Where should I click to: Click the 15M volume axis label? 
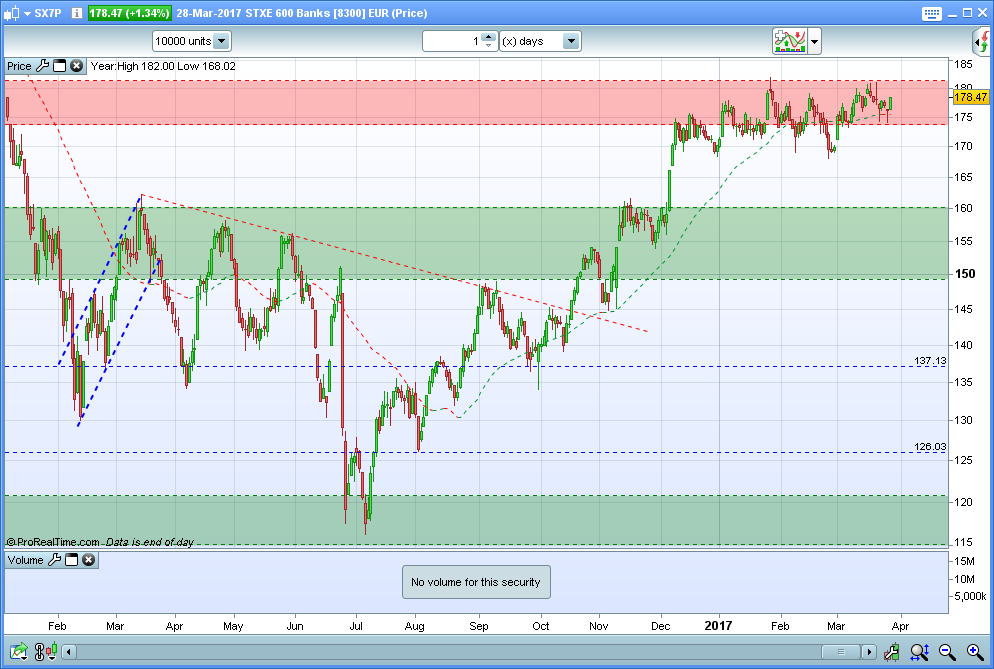coord(964,561)
